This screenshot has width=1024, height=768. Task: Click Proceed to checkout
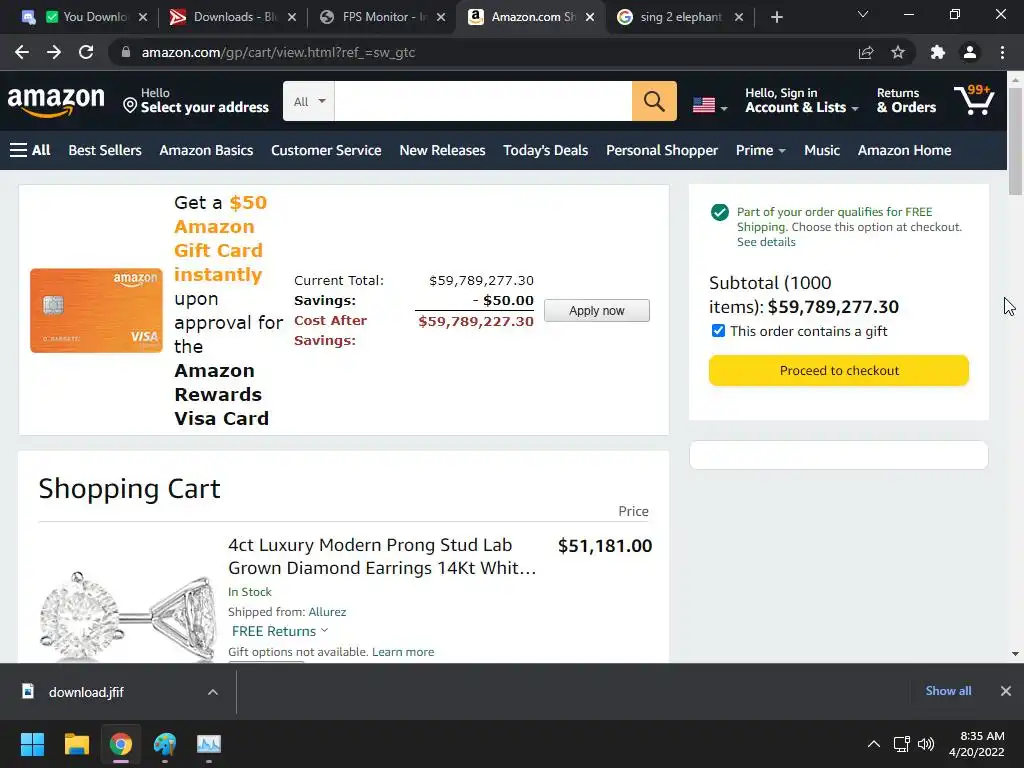[839, 370]
